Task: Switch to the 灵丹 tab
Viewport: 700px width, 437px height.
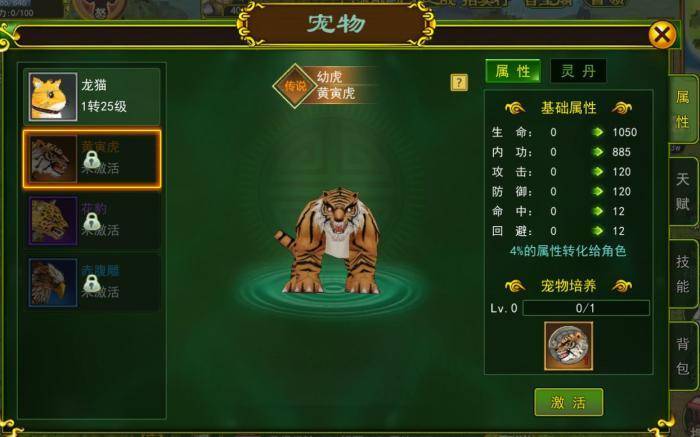Action: click(x=578, y=71)
